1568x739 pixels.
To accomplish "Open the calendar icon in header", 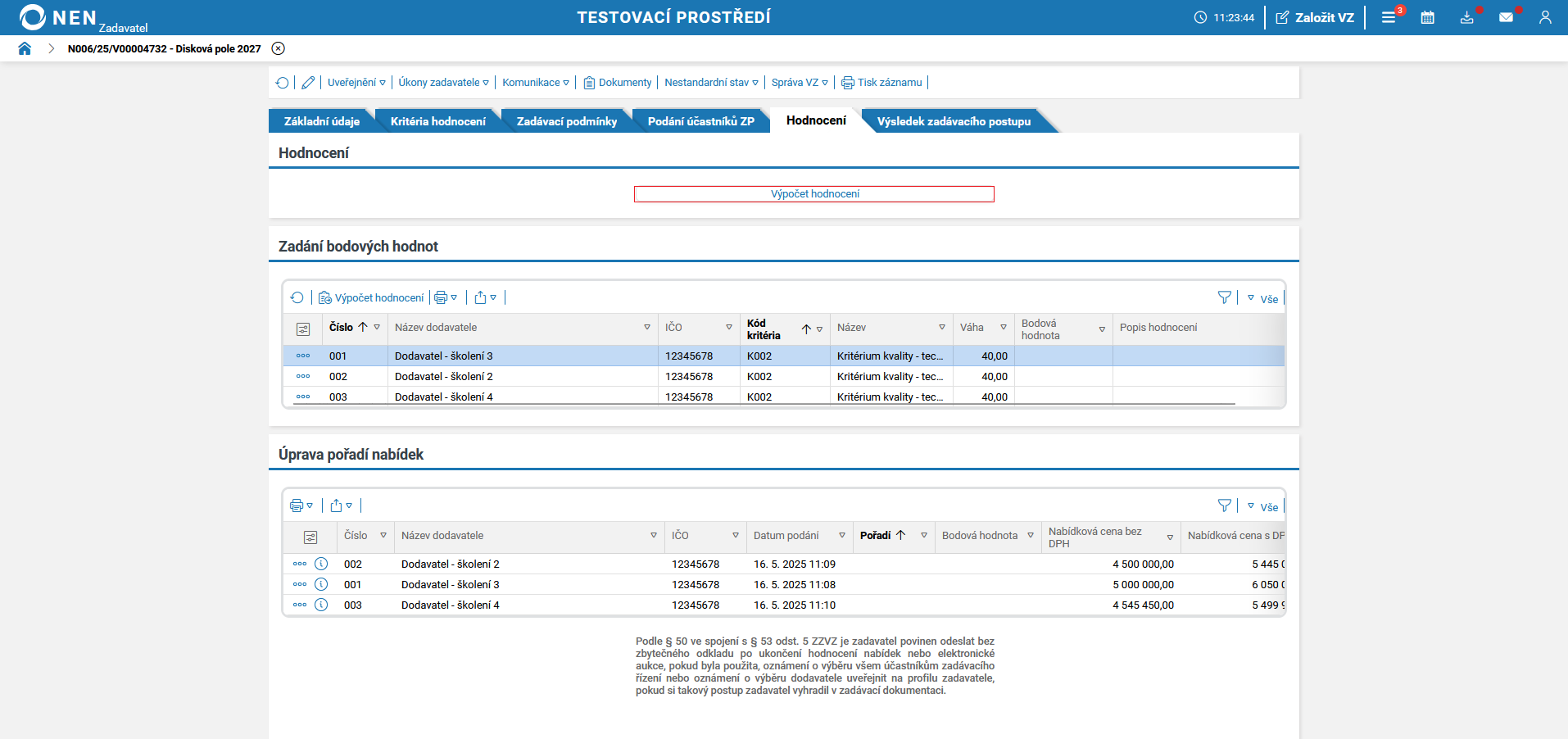I will (1427, 17).
